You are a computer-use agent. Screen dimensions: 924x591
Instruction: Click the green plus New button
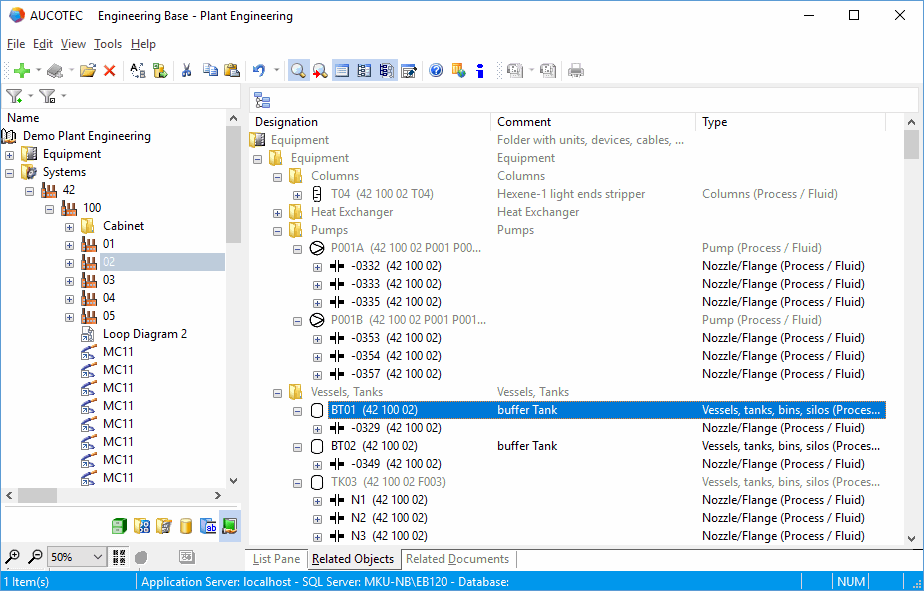click(21, 70)
